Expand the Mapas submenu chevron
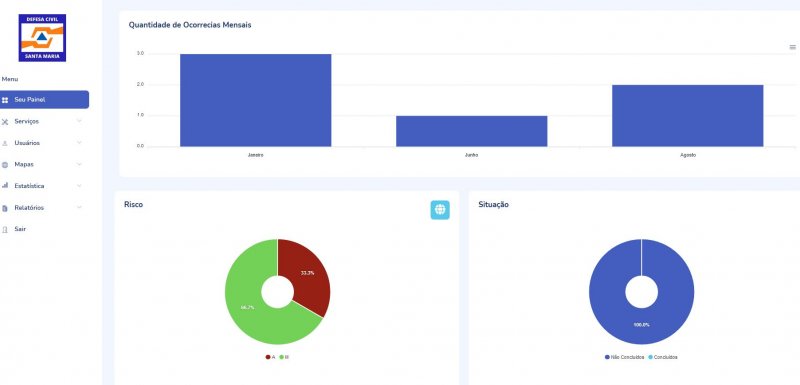 (79, 164)
